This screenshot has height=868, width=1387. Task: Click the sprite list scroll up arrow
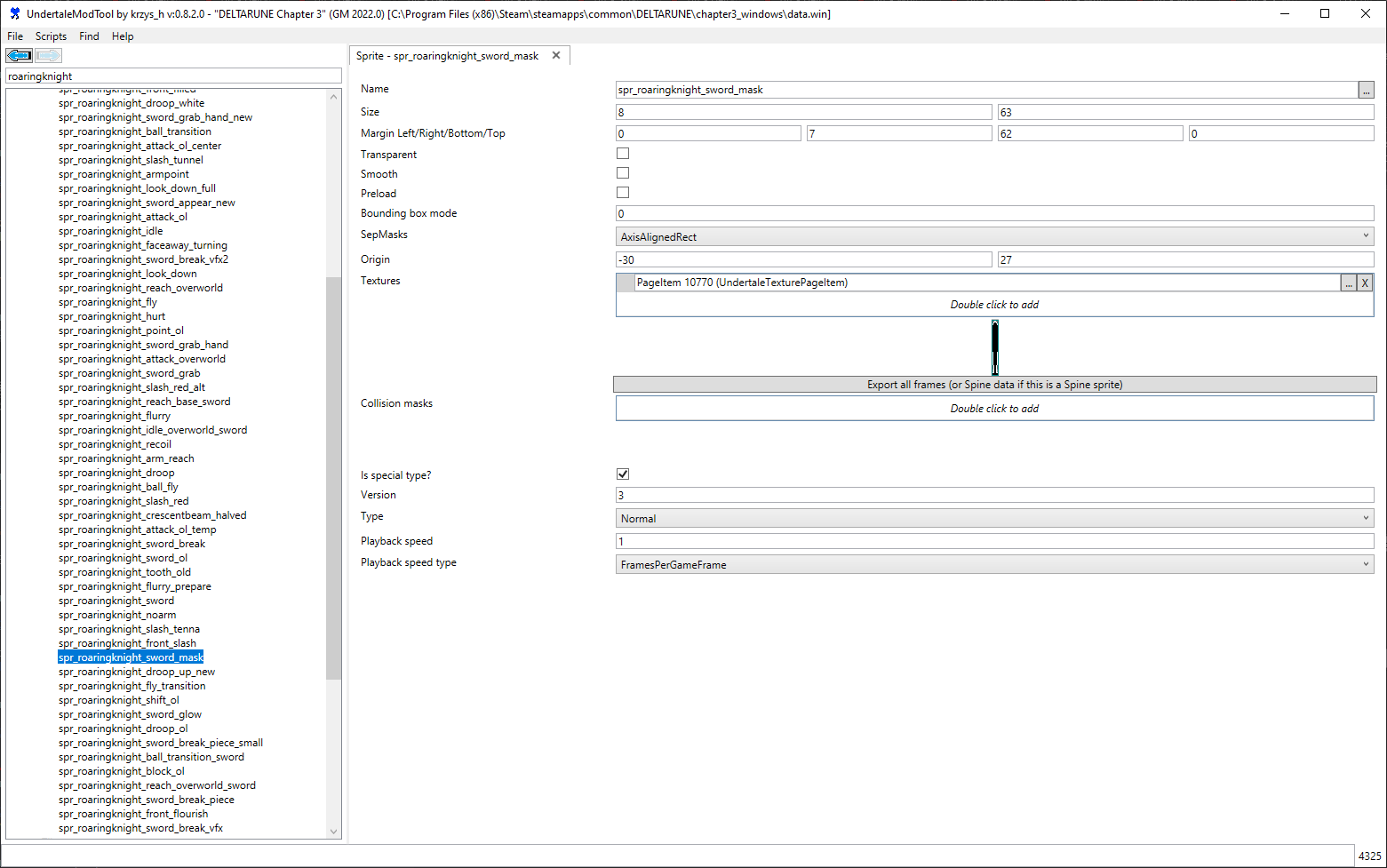coord(333,97)
